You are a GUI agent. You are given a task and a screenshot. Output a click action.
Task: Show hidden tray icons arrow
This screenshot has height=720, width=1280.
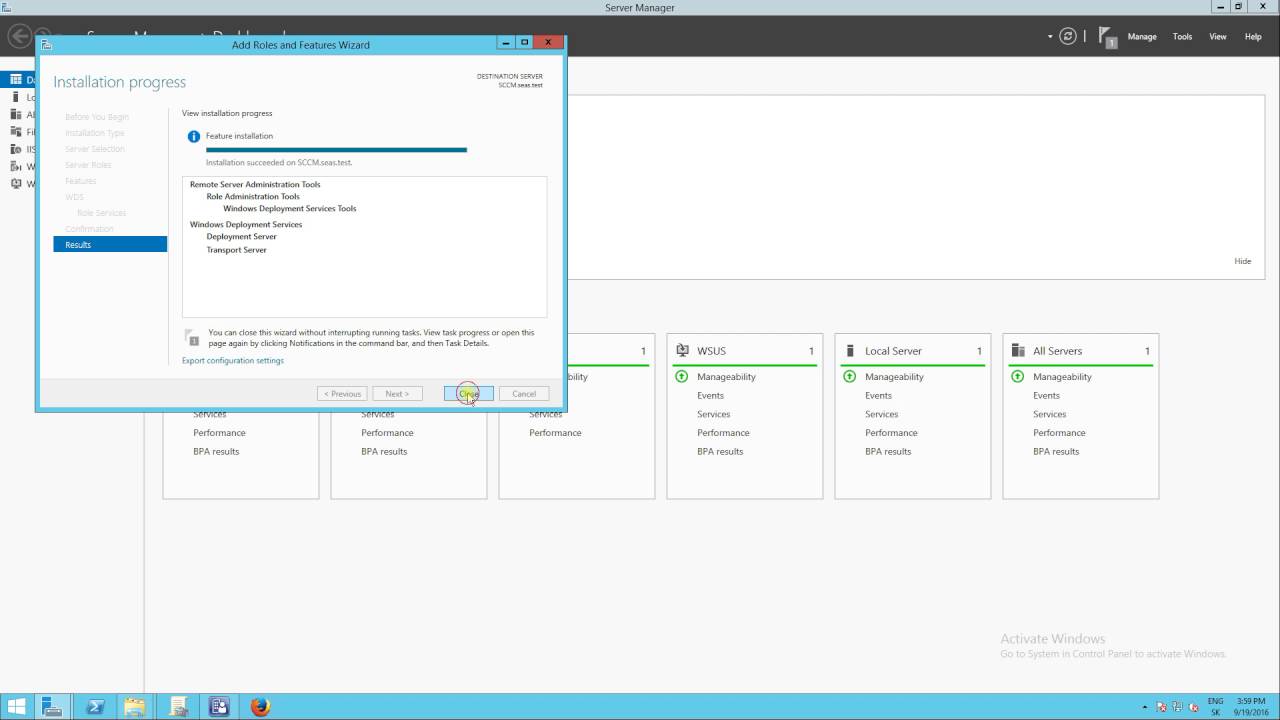click(1146, 707)
